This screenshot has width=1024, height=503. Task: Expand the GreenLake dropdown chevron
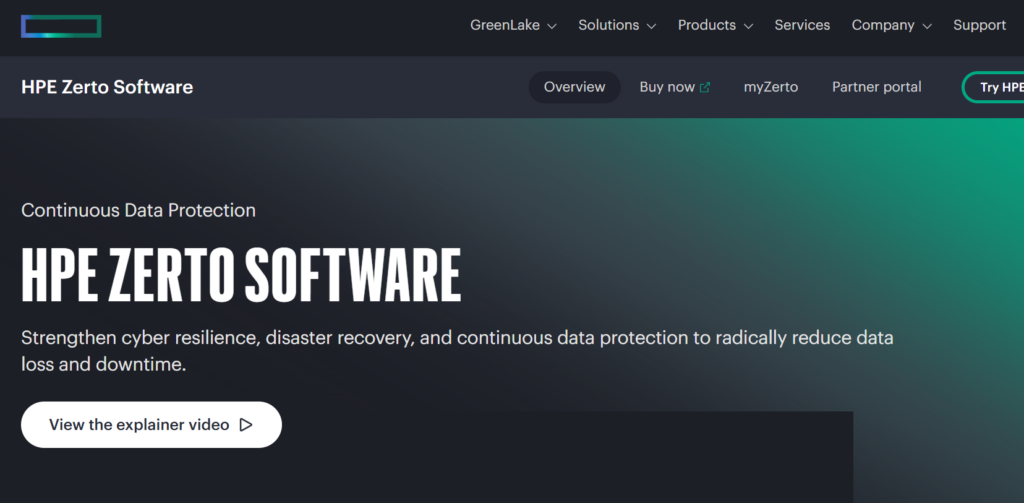[x=551, y=26]
